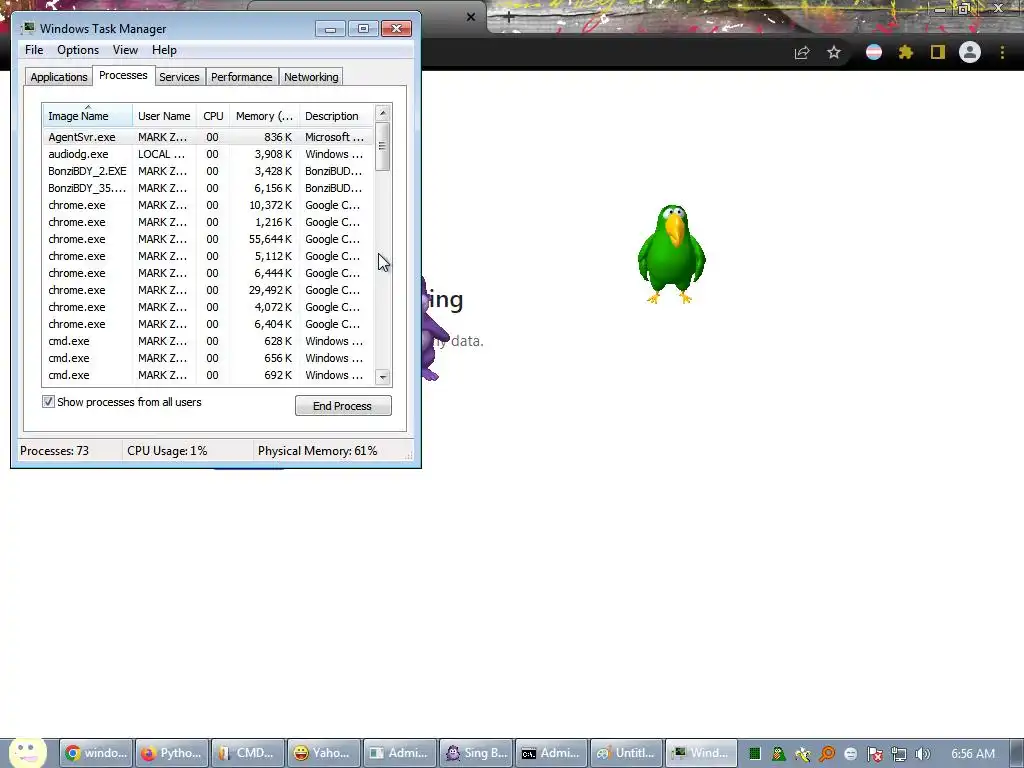This screenshot has width=1024, height=768.
Task: Click 'Processes: 73' in the status bar
Action: [54, 451]
